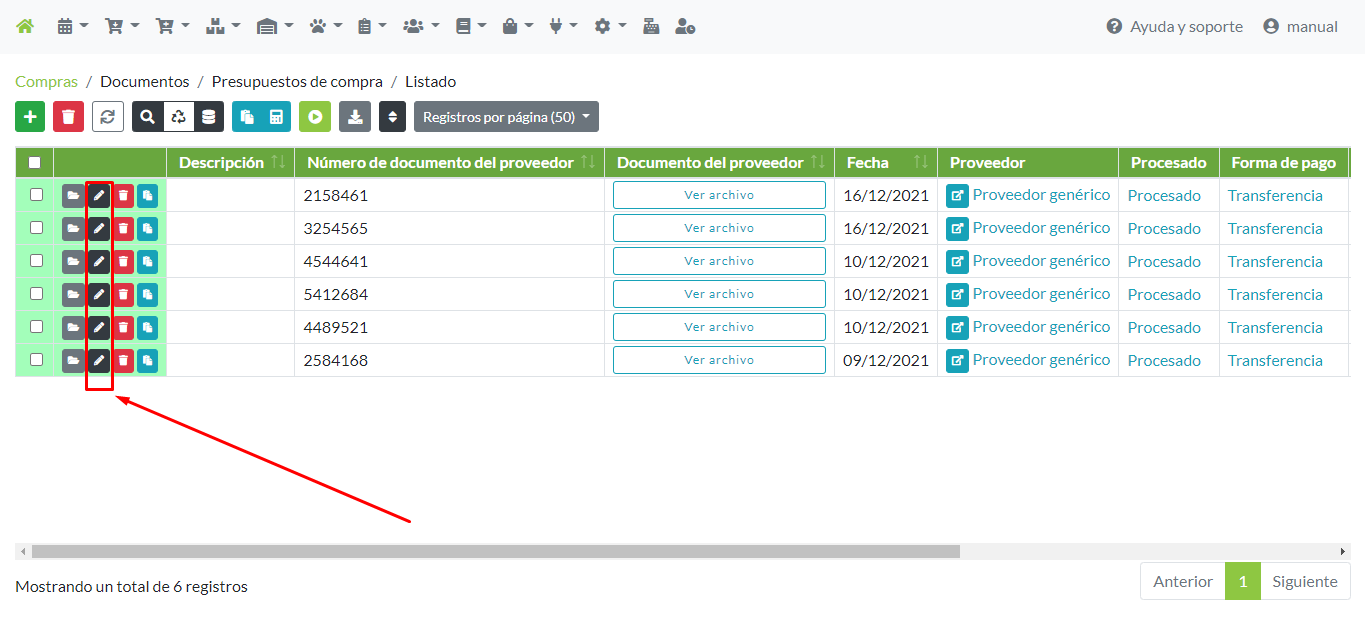Screen dimensions: 1365x631
Task: Duplicate document 2584168 with copy icon
Action: pyautogui.click(x=148, y=361)
